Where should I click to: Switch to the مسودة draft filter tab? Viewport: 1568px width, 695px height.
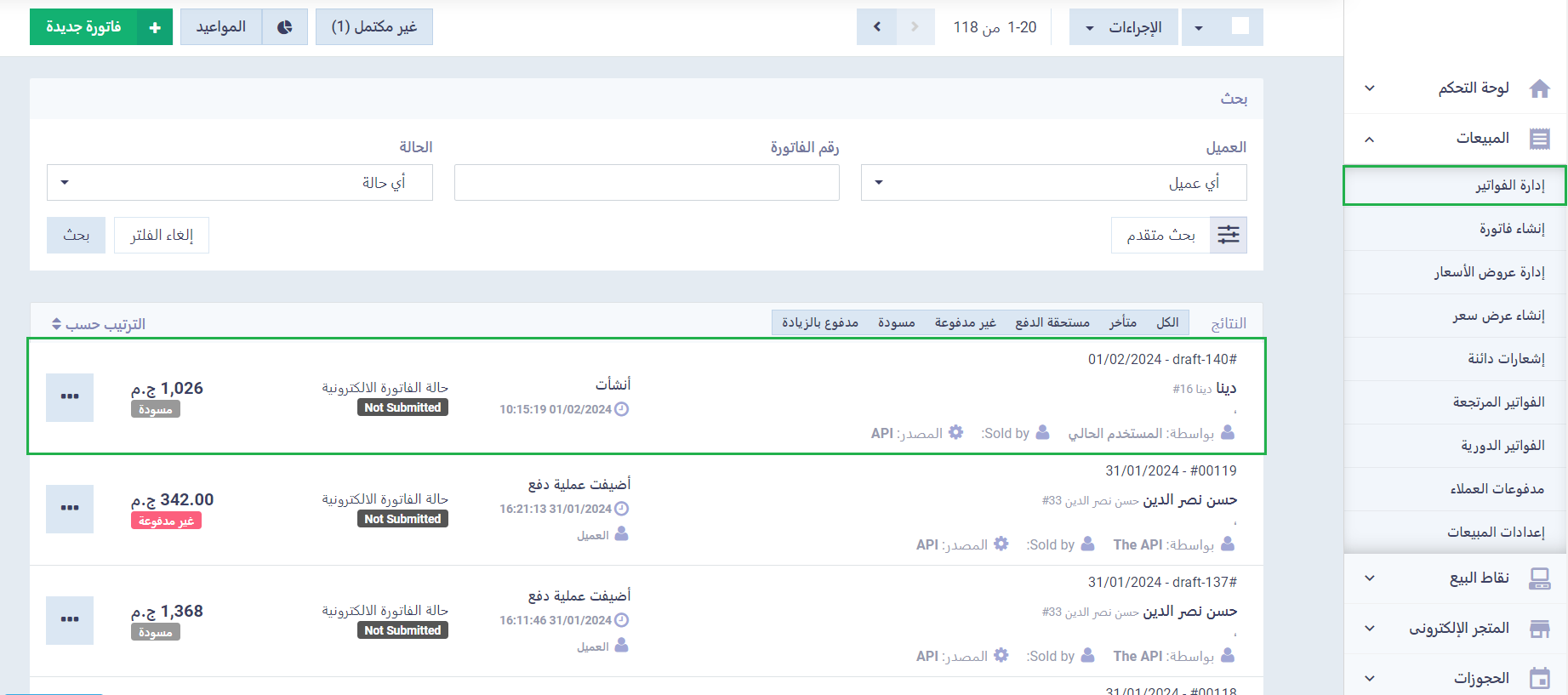tap(896, 322)
